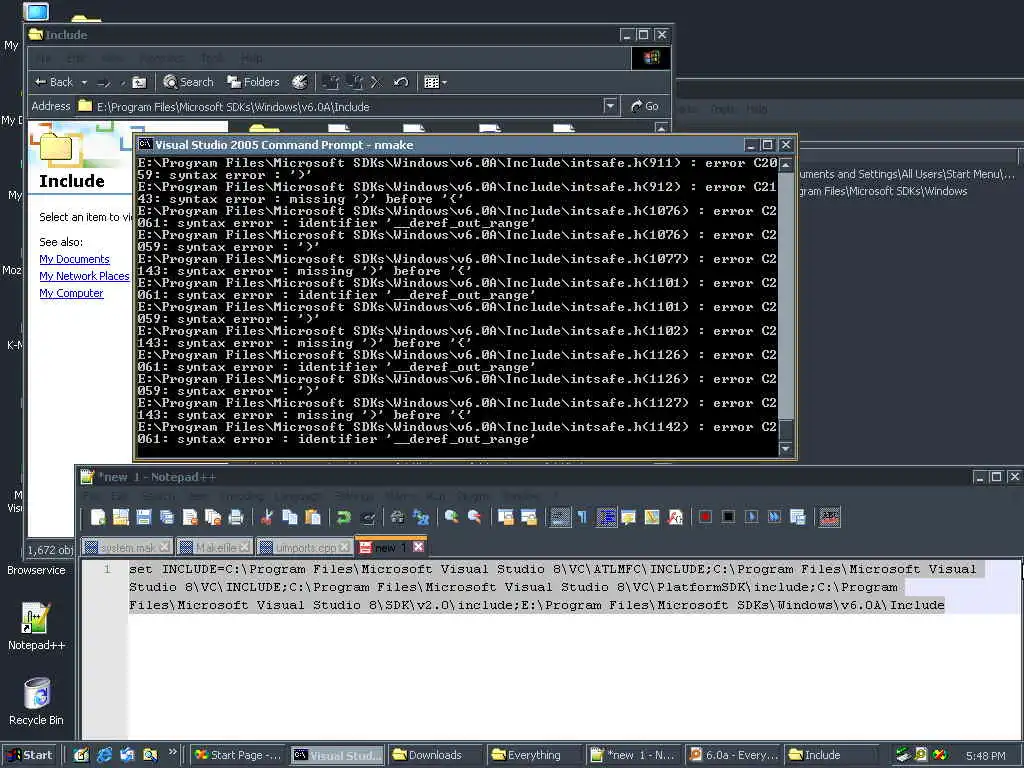1024x768 pixels.
Task: Switch to the uimports.cpp tab
Action: (305, 547)
